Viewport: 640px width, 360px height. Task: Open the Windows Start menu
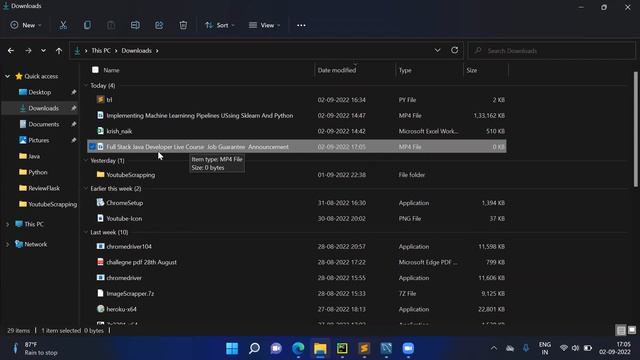(x=232, y=348)
